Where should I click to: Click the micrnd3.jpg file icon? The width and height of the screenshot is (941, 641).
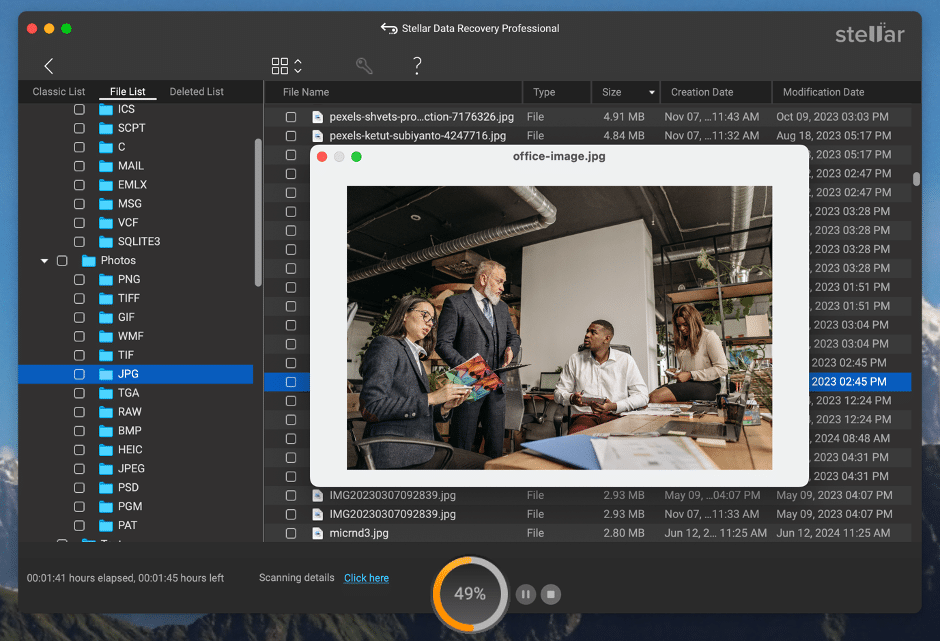[x=317, y=533]
